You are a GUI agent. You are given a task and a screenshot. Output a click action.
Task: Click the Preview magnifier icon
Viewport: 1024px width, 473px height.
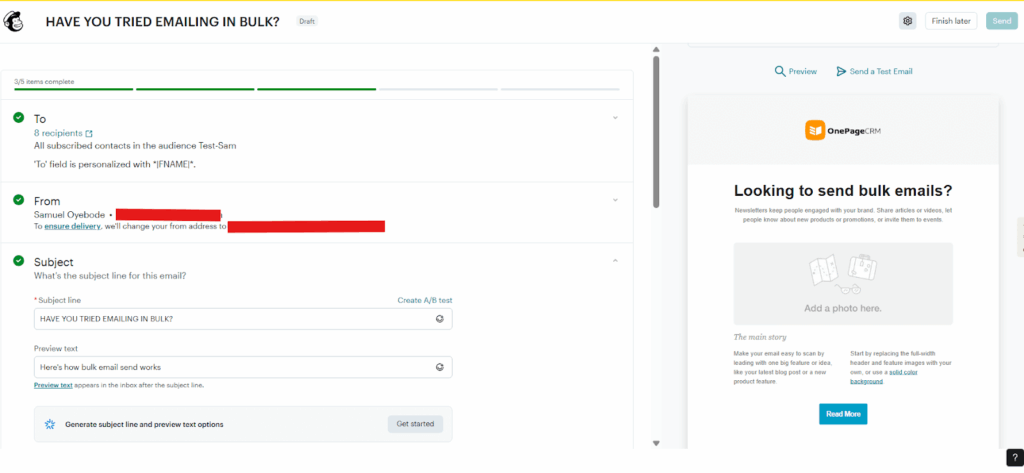[780, 71]
